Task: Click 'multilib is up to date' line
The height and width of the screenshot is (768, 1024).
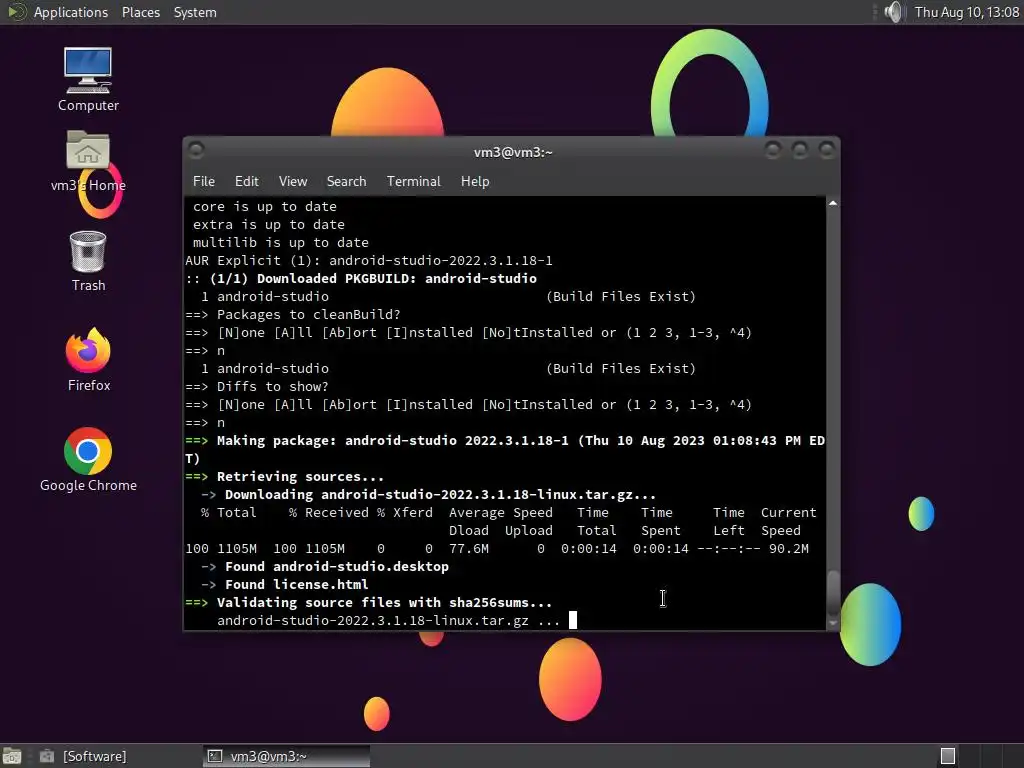Action: click(x=281, y=242)
